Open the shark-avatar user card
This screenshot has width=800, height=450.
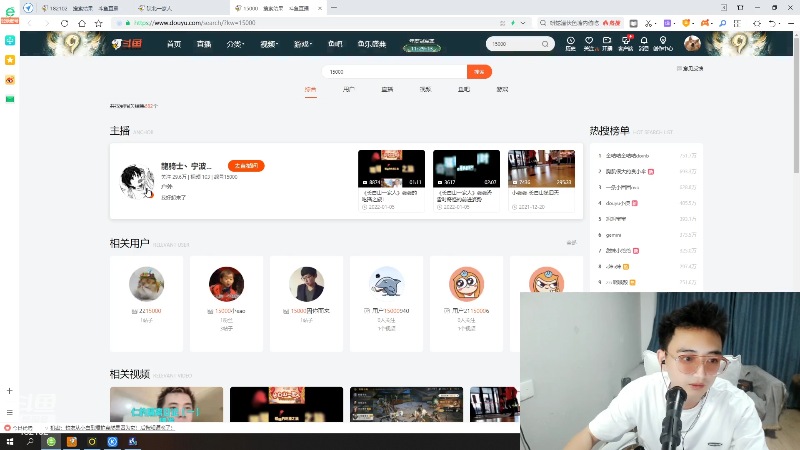tap(386, 304)
